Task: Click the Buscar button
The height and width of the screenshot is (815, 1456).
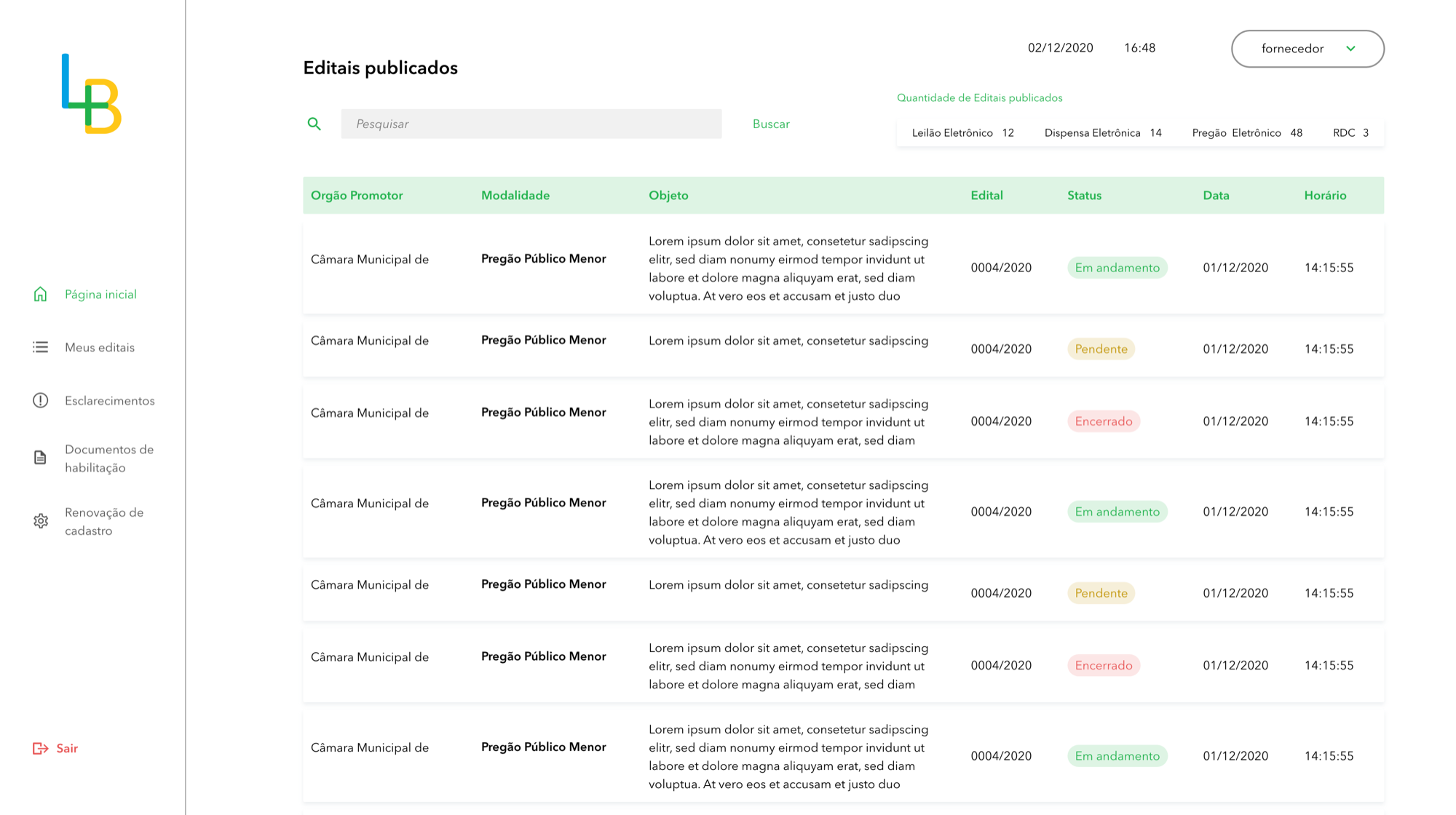Action: [x=771, y=124]
